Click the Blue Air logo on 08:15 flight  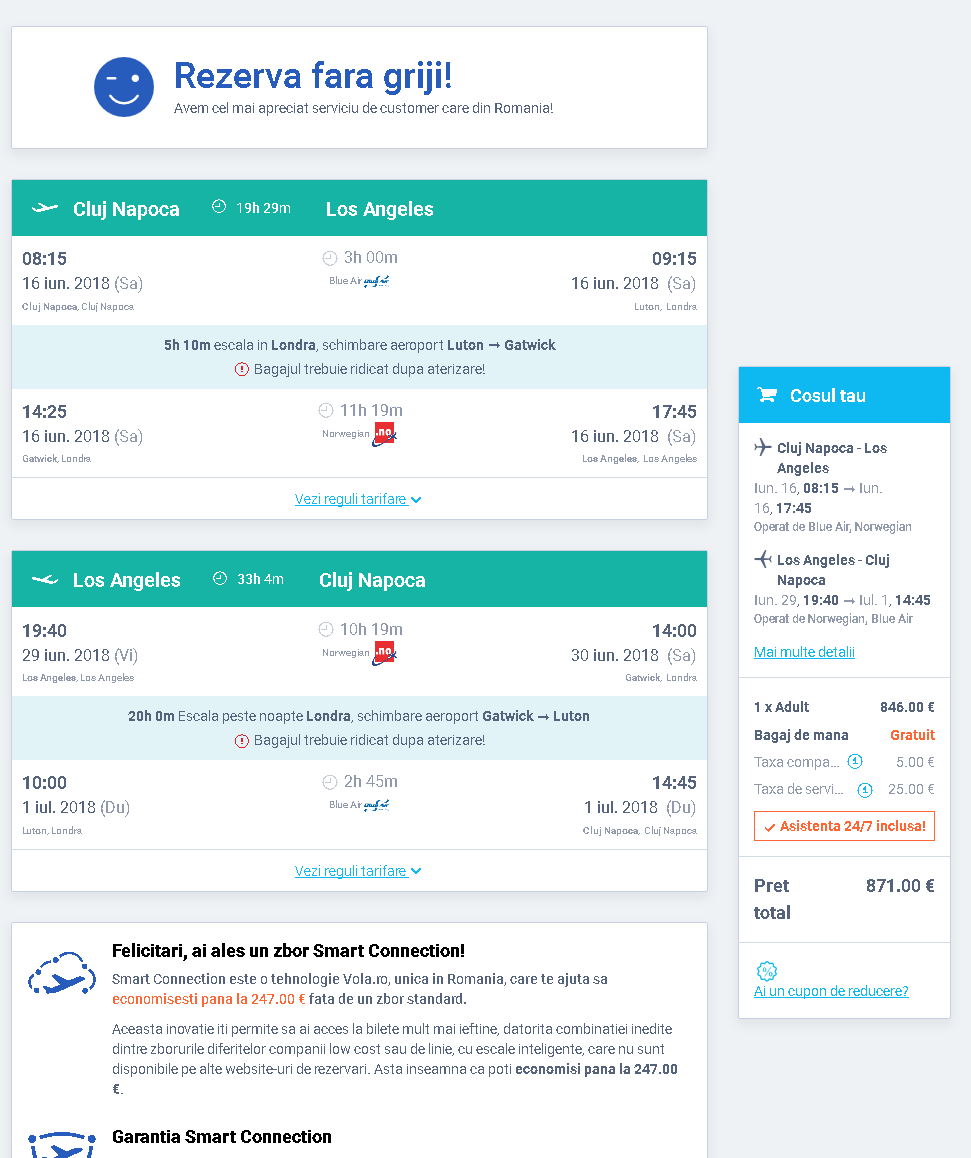pyautogui.click(x=376, y=282)
